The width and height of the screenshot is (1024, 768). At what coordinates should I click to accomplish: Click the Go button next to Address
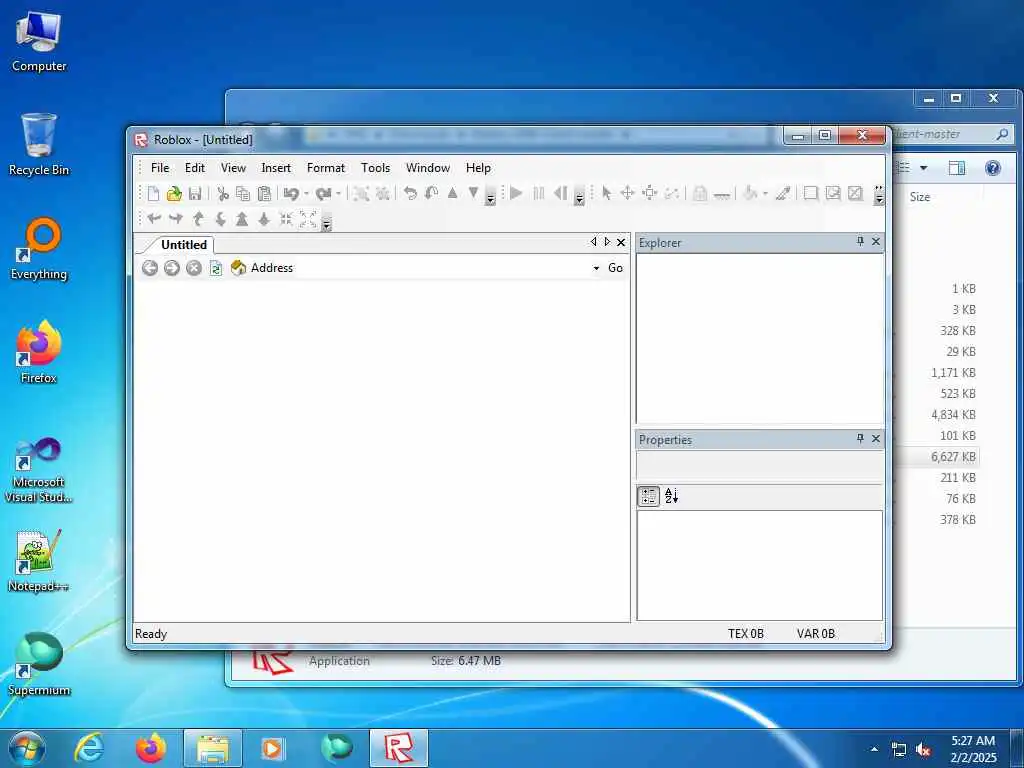pyautogui.click(x=615, y=268)
